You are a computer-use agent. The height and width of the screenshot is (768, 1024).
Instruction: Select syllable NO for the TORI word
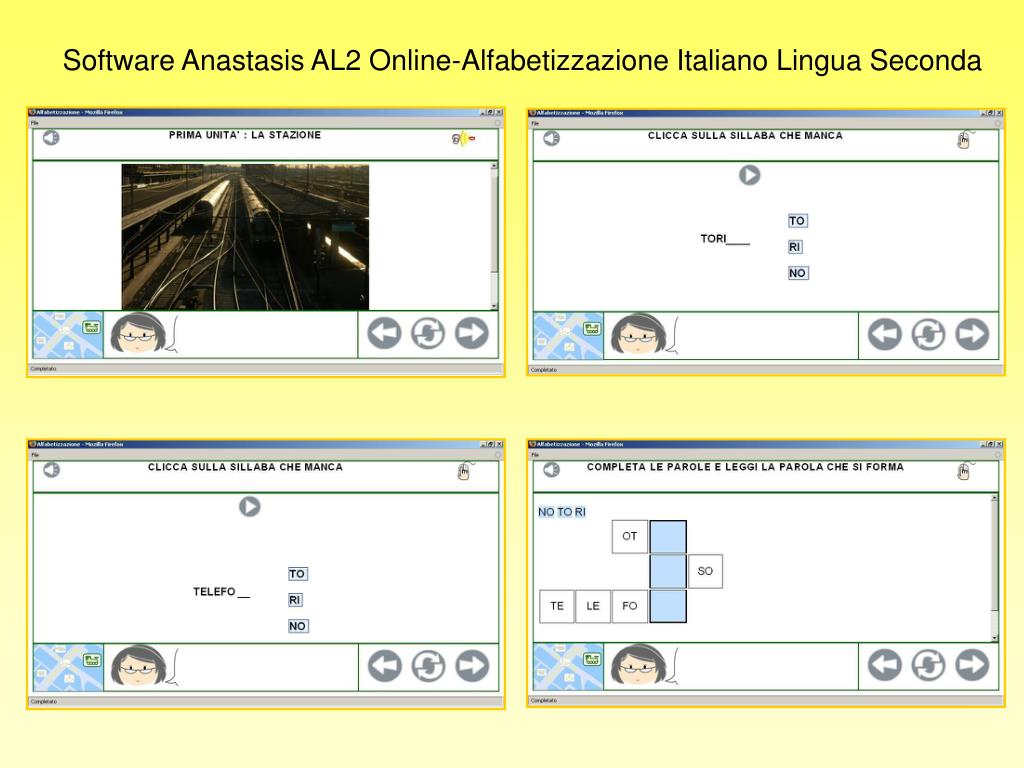click(797, 273)
